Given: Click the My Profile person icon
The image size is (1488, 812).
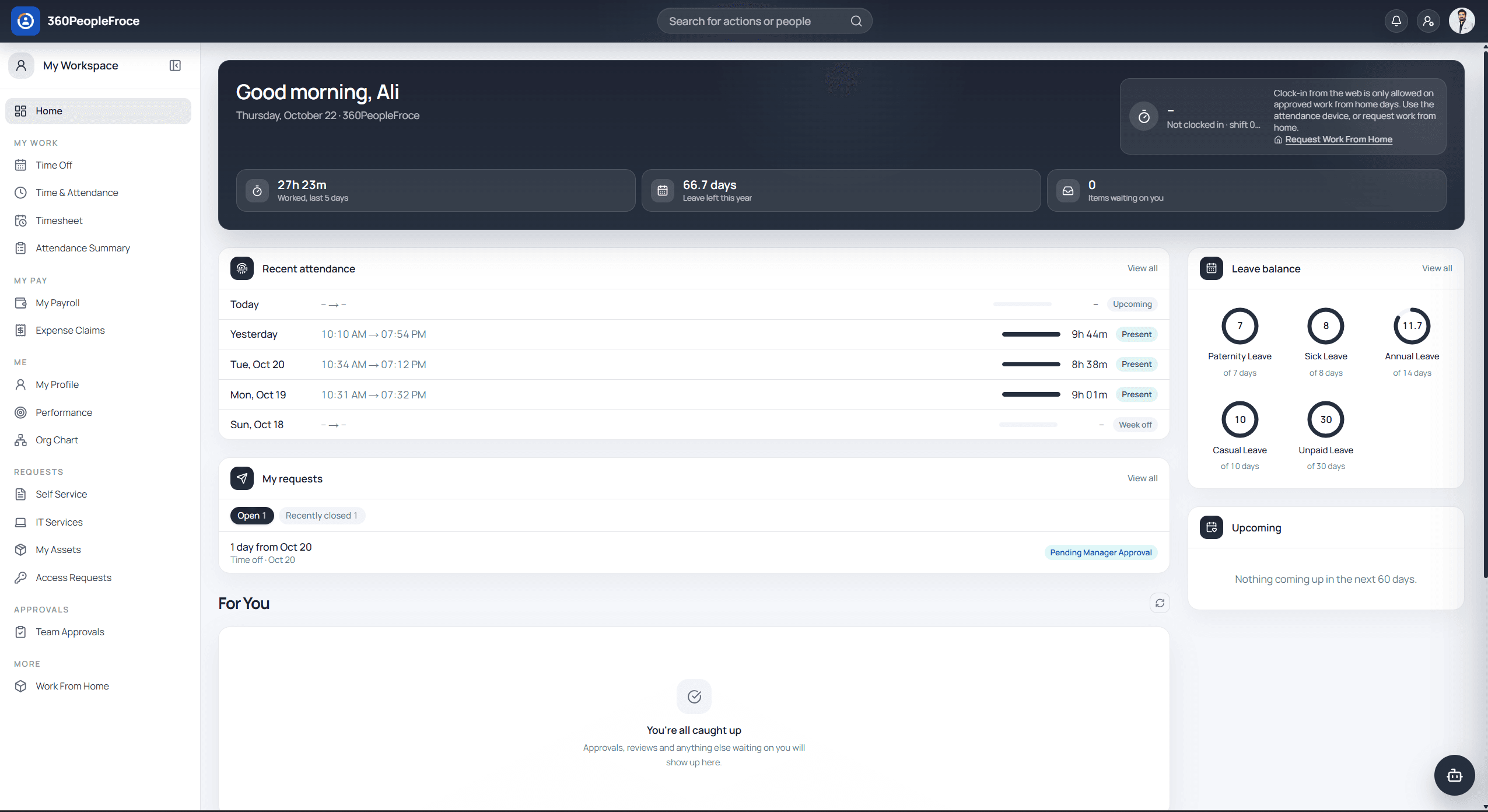Looking at the screenshot, I should point(20,384).
